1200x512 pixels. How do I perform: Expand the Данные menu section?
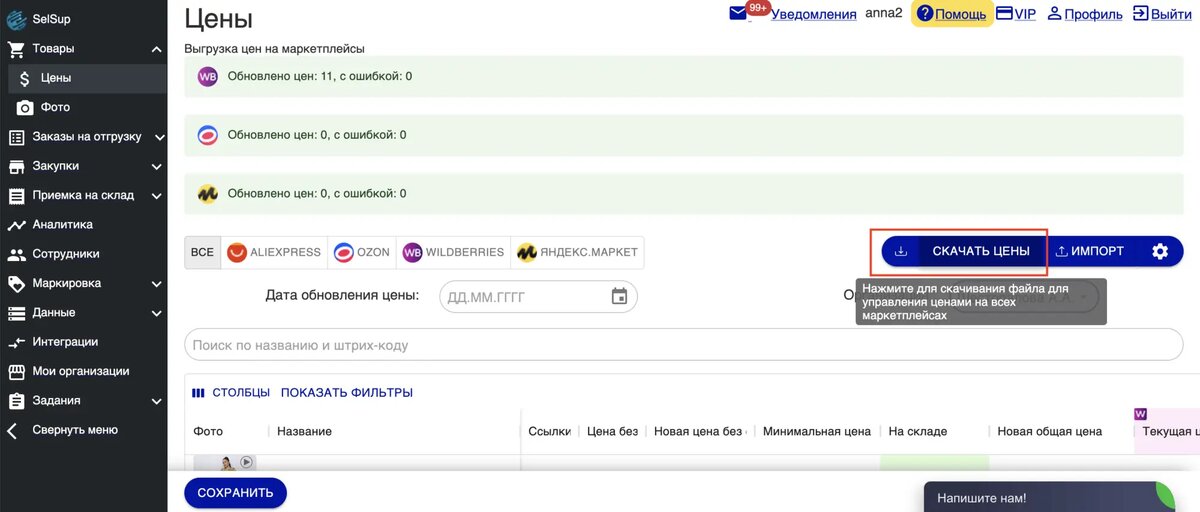tap(157, 313)
